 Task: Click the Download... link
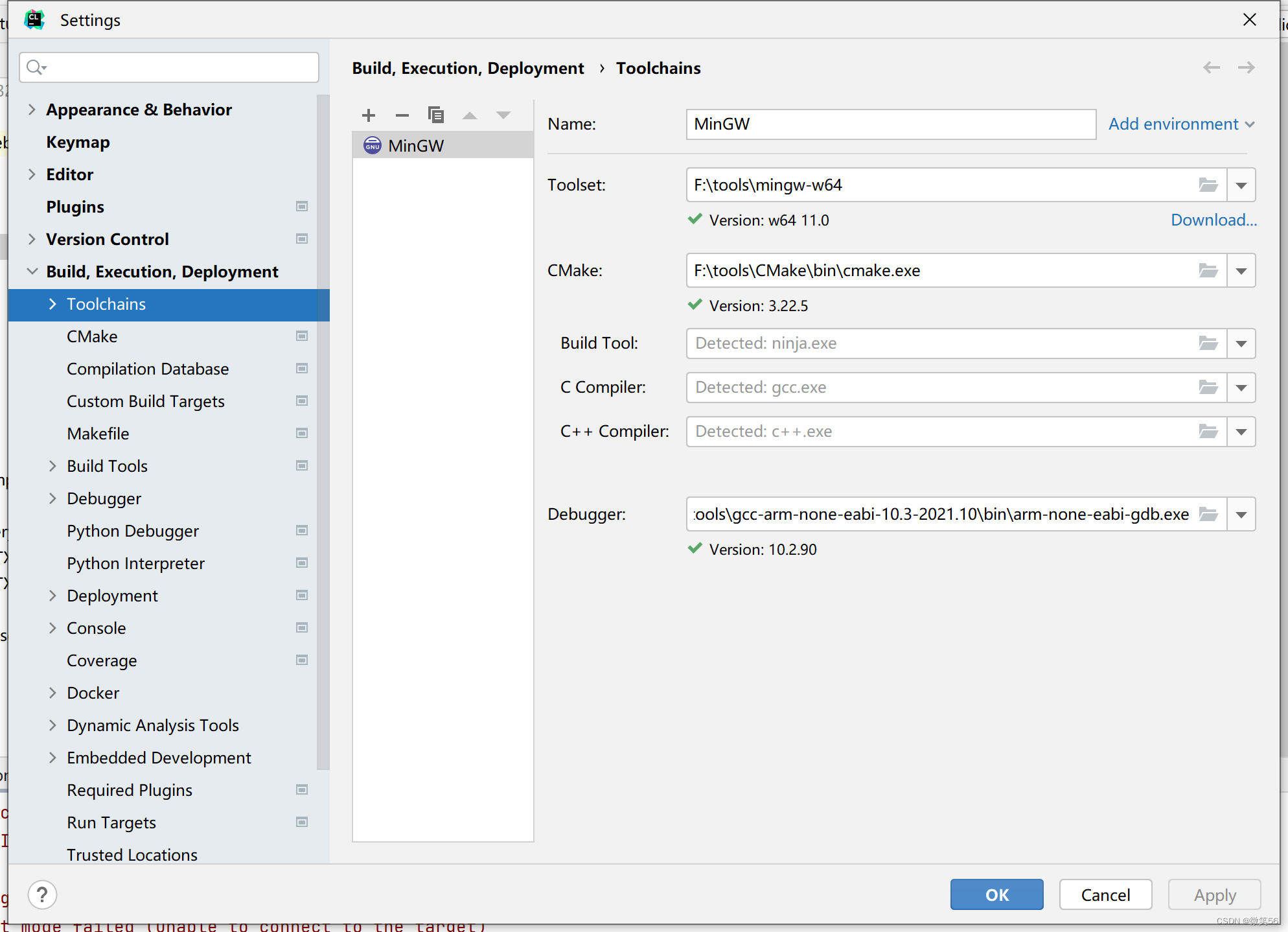1213,220
